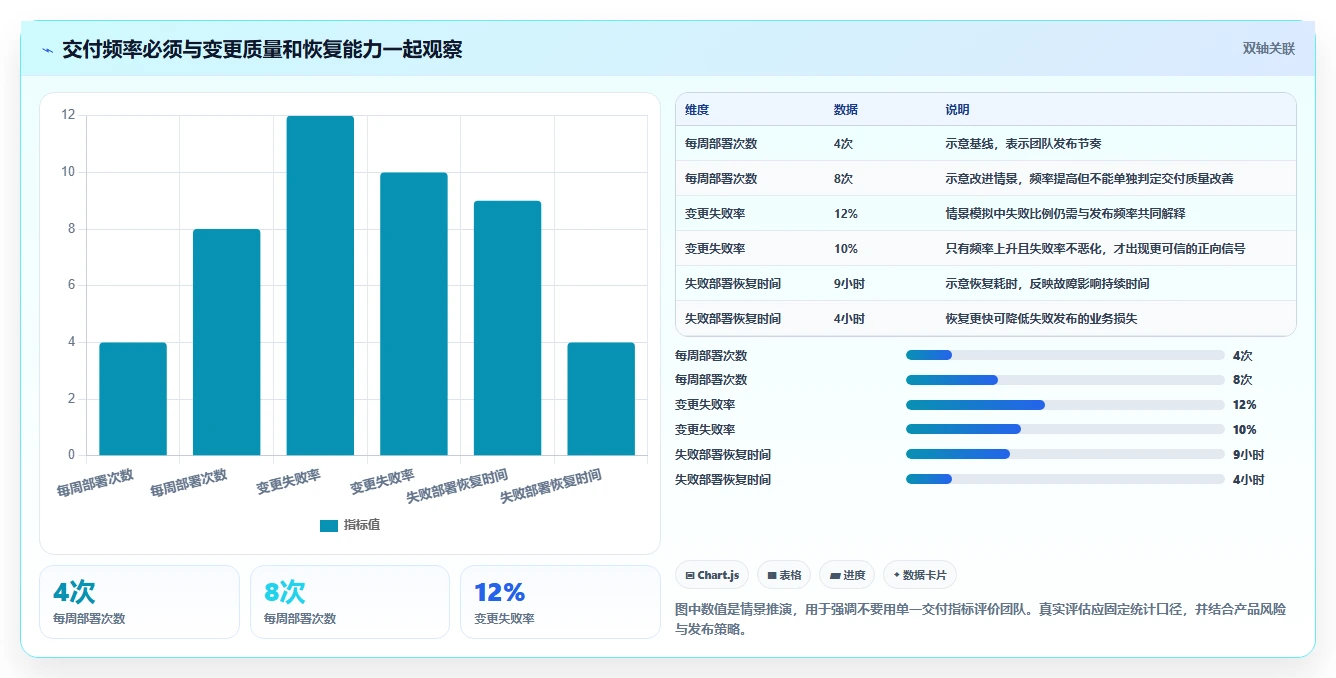The height and width of the screenshot is (678, 1336).
Task: Click the cell 恢复更快可降低失败发布的业务损失
Action: [1041, 319]
